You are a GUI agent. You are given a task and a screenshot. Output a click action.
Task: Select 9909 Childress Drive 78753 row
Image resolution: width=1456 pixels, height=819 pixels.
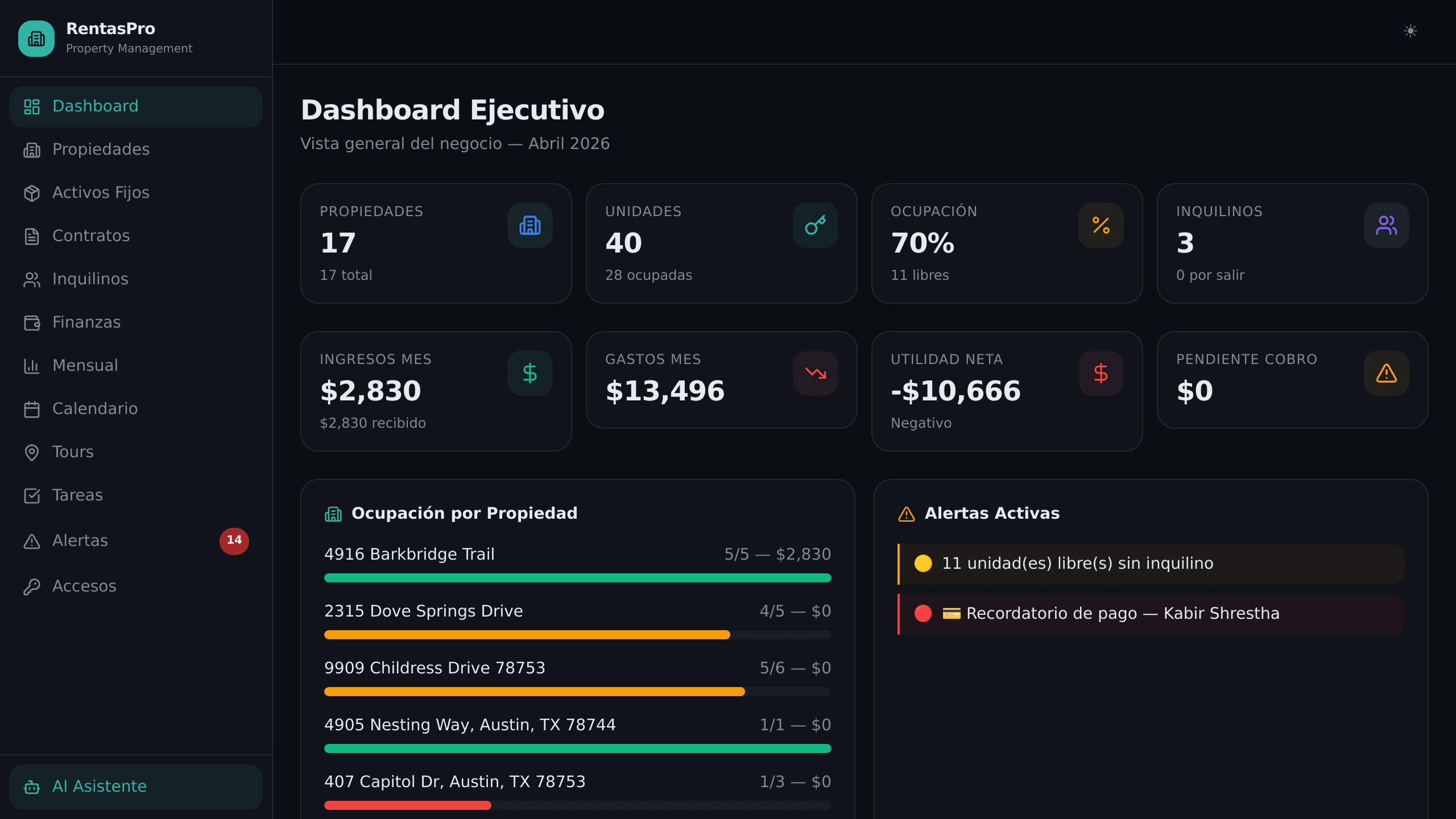[578, 677]
